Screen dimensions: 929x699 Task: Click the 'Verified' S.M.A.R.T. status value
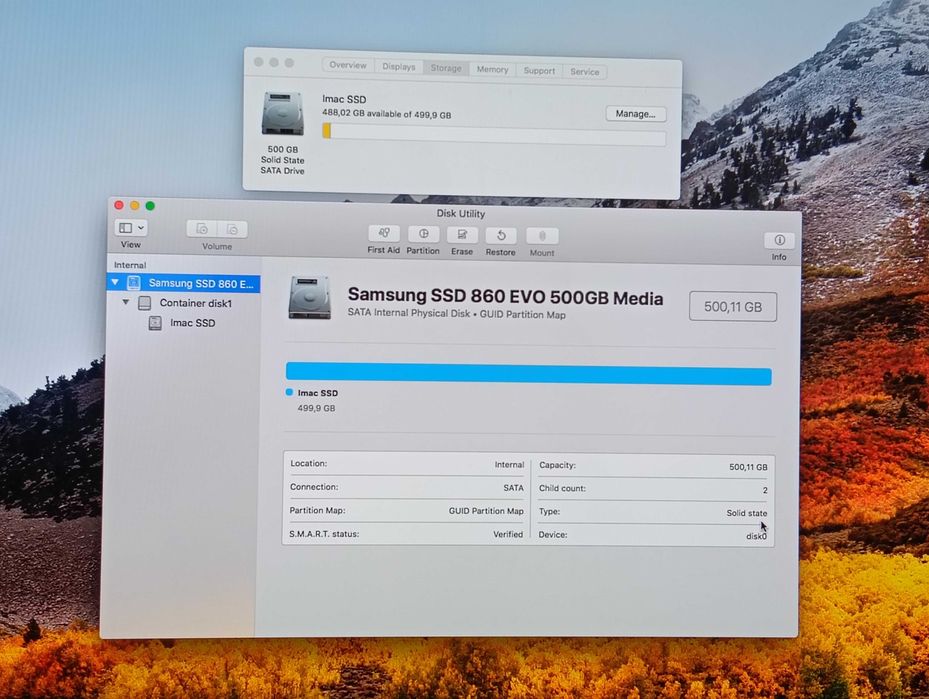(508, 534)
